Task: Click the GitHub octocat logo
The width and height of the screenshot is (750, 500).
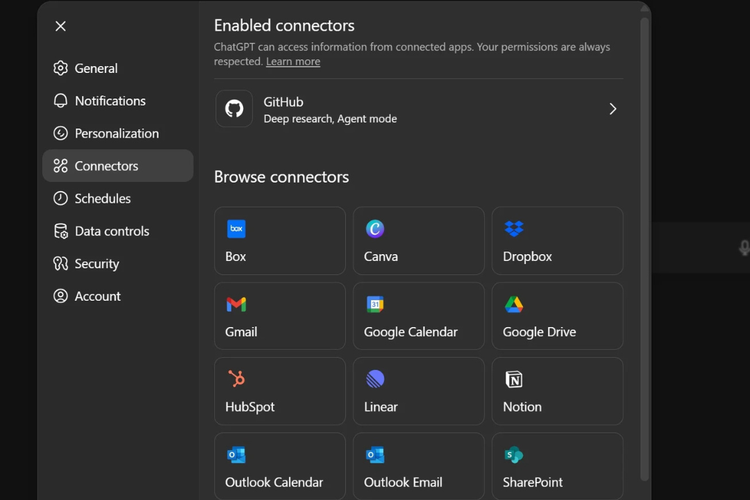Action: (234, 109)
